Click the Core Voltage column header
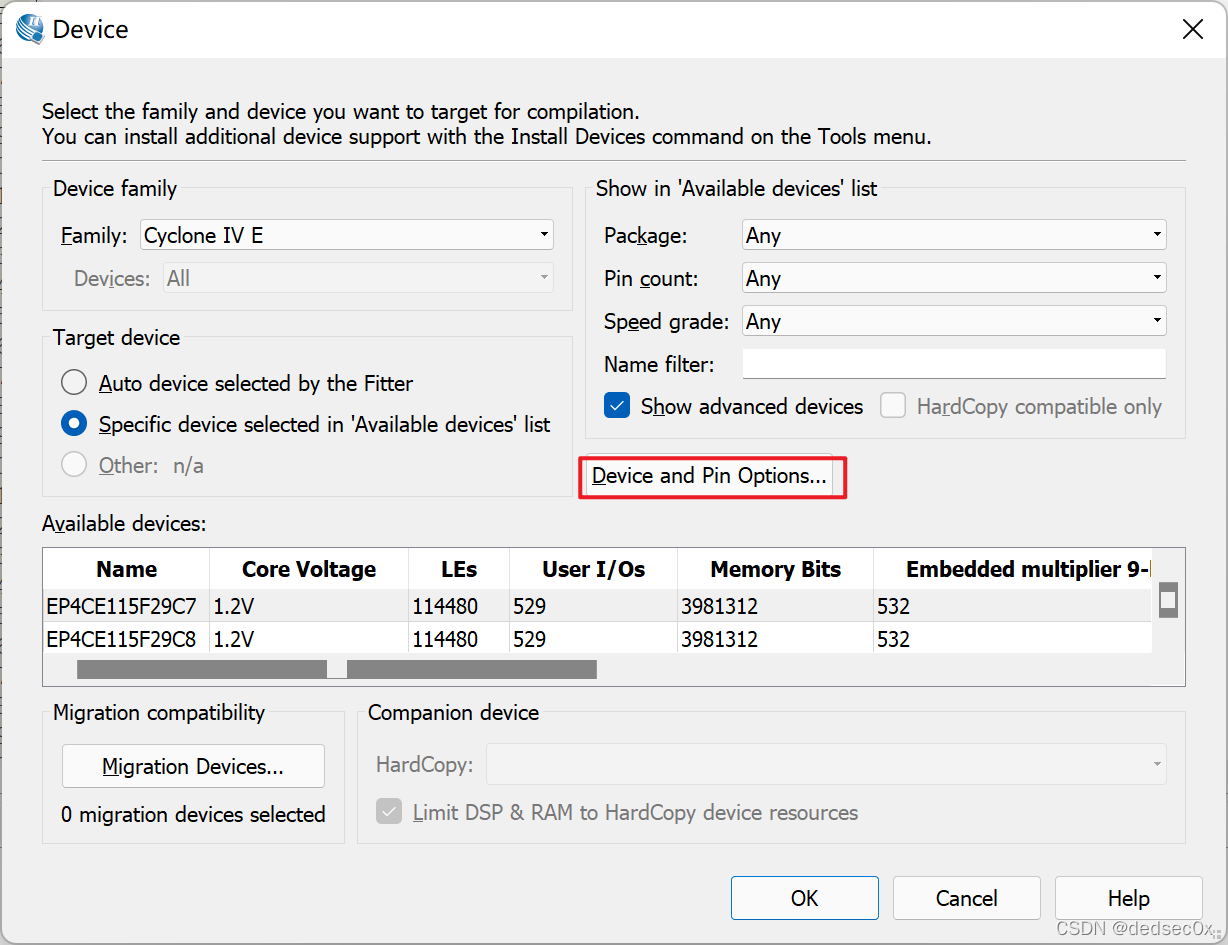 [309, 569]
